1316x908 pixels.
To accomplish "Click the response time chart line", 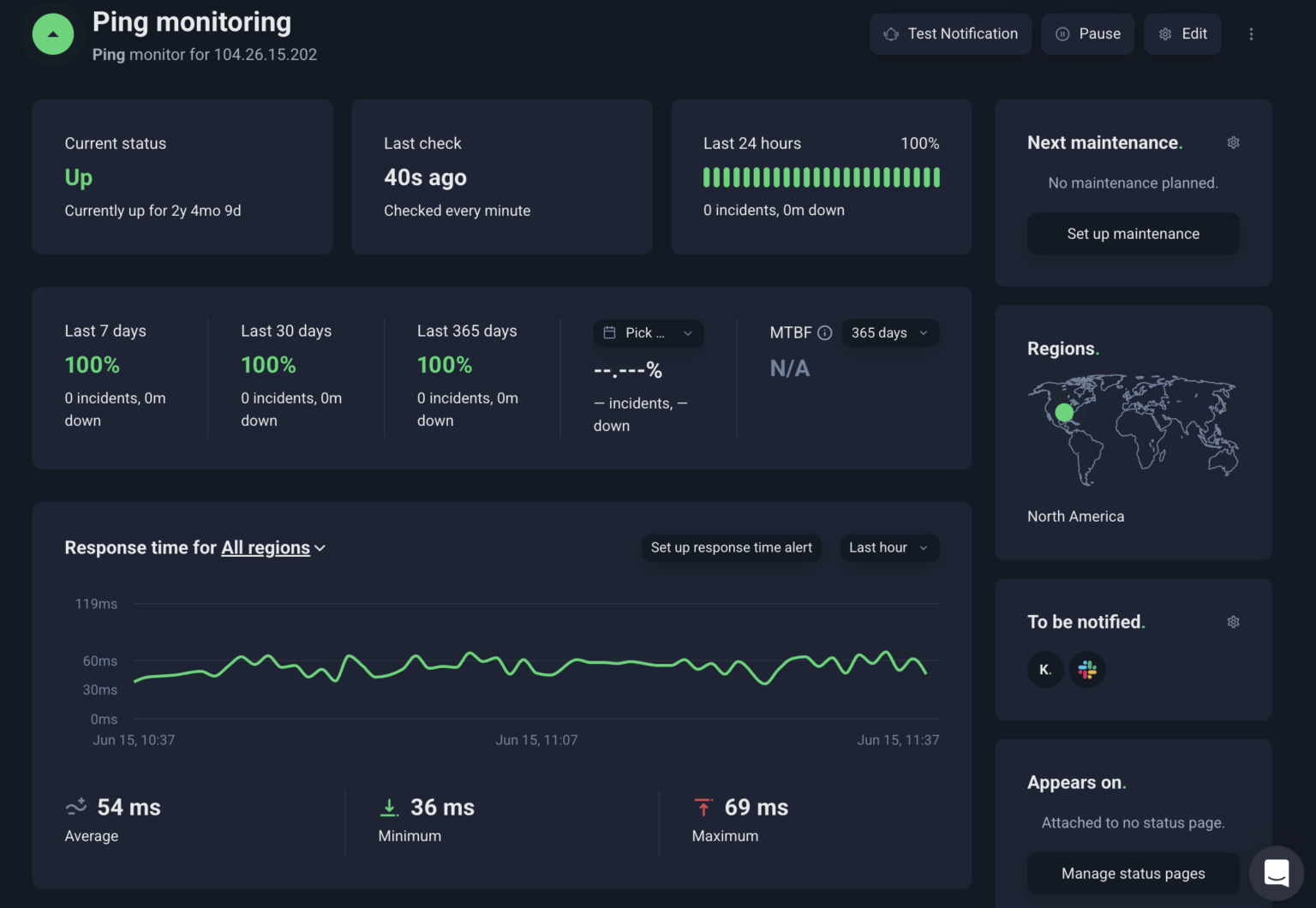I will click(x=529, y=666).
